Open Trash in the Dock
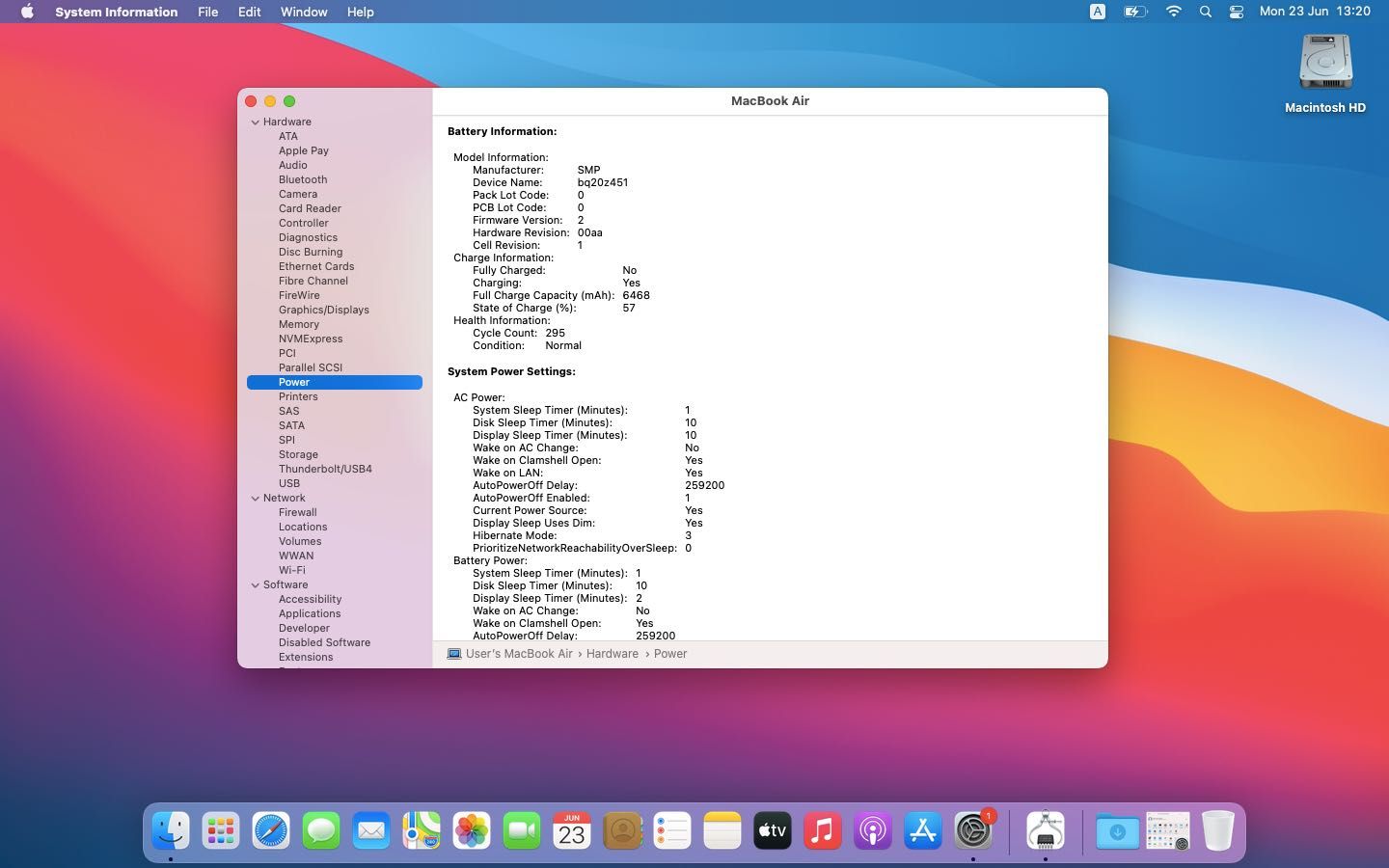This screenshot has width=1389, height=868. [1218, 830]
